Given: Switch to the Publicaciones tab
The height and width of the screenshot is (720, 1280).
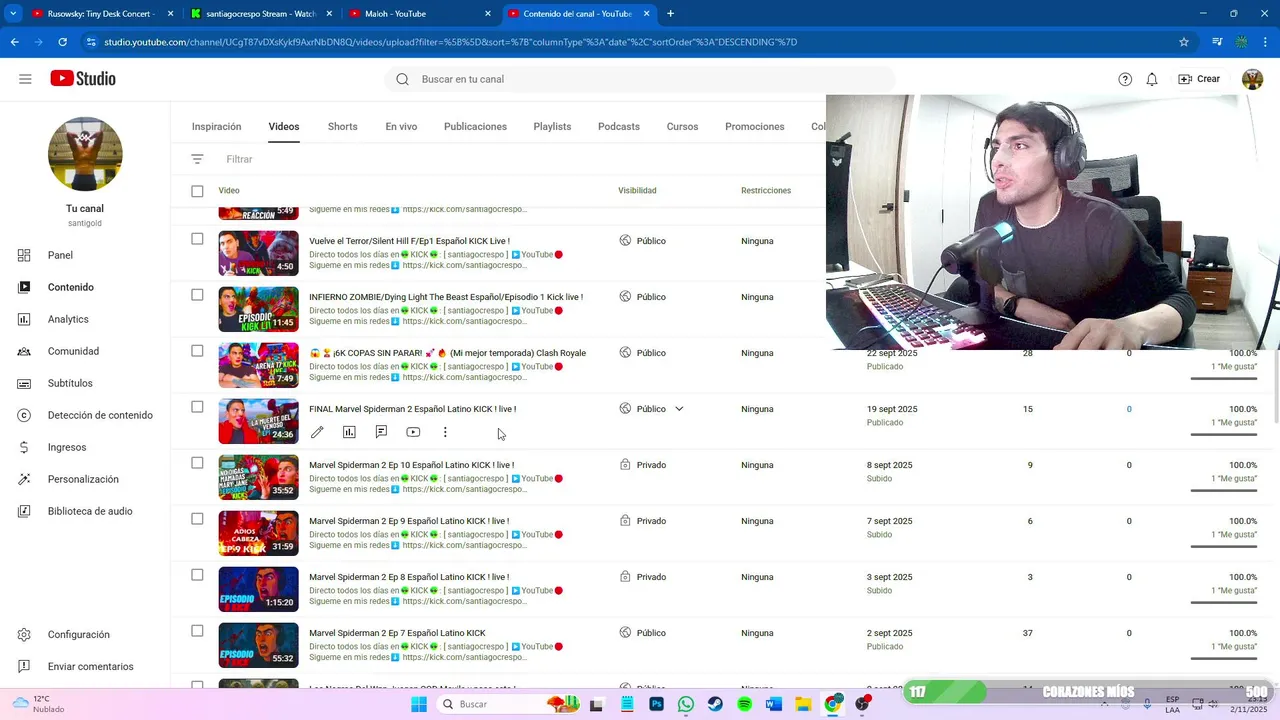Looking at the screenshot, I should pyautogui.click(x=475, y=127).
